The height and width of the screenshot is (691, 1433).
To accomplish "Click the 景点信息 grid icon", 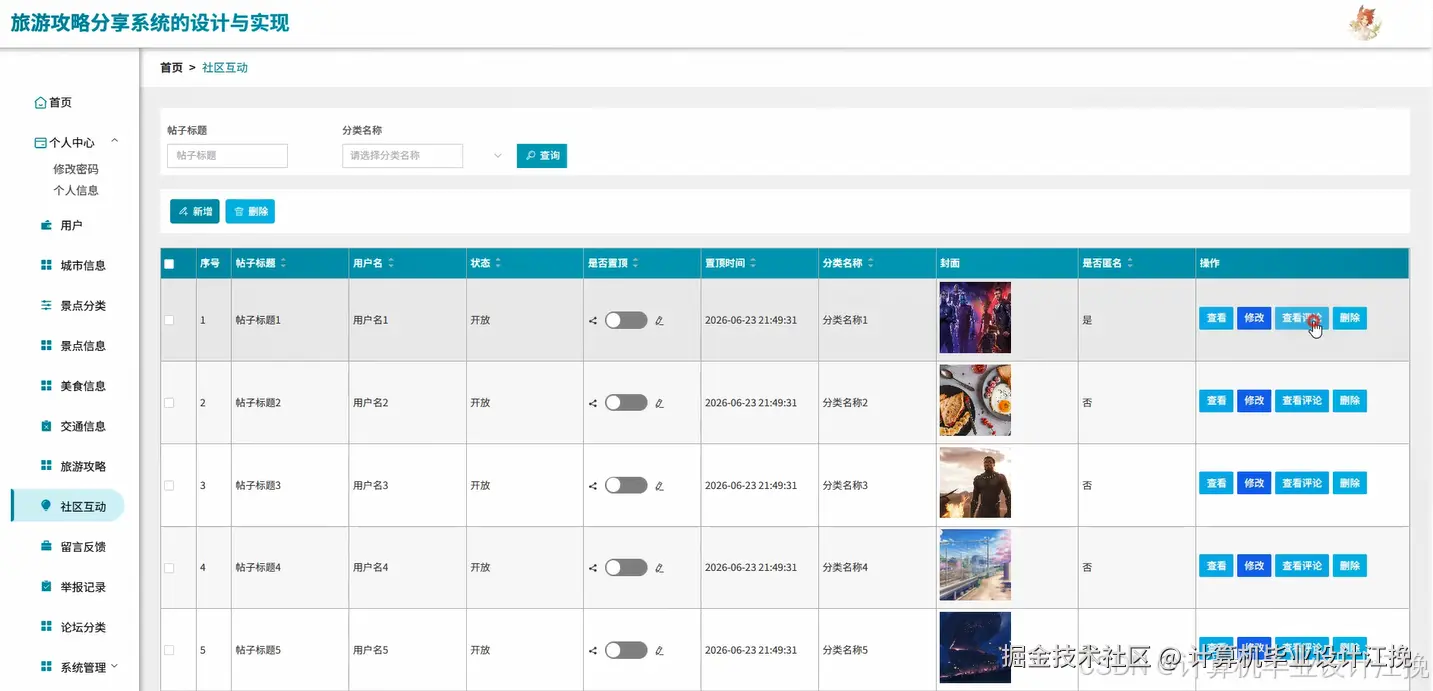I will coord(46,345).
